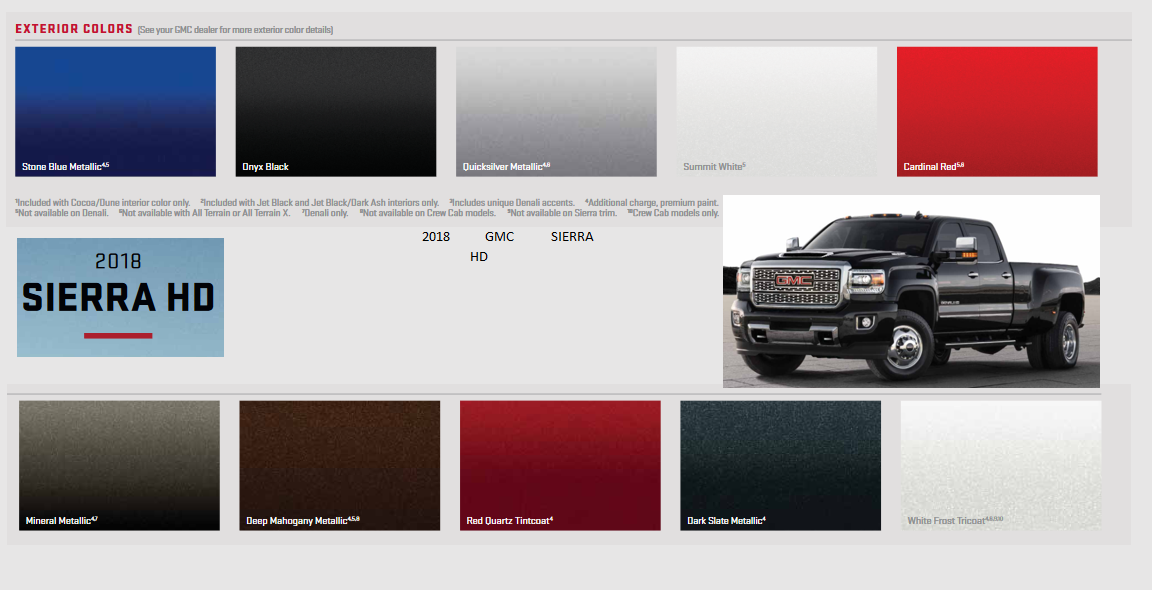This screenshot has width=1152, height=590.
Task: Pick the White Frost Tricoat swatch
Action: (x=1001, y=465)
